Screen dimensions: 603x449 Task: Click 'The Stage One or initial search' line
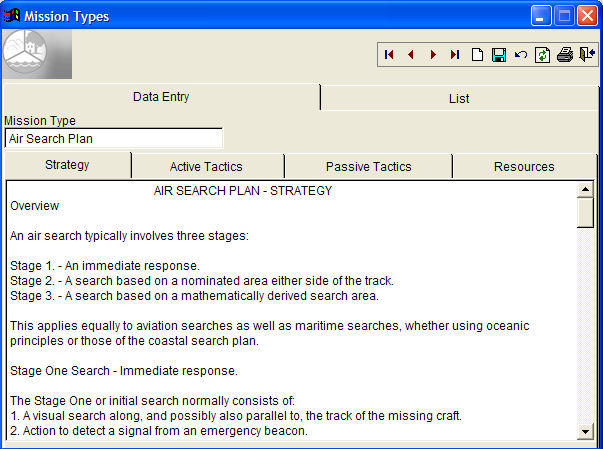152,401
